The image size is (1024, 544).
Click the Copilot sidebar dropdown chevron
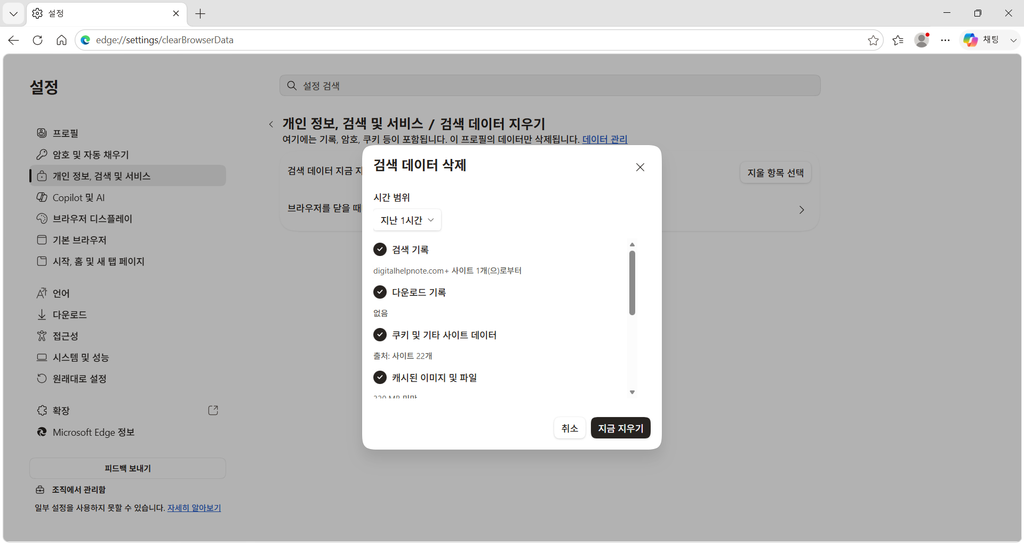(1013, 40)
